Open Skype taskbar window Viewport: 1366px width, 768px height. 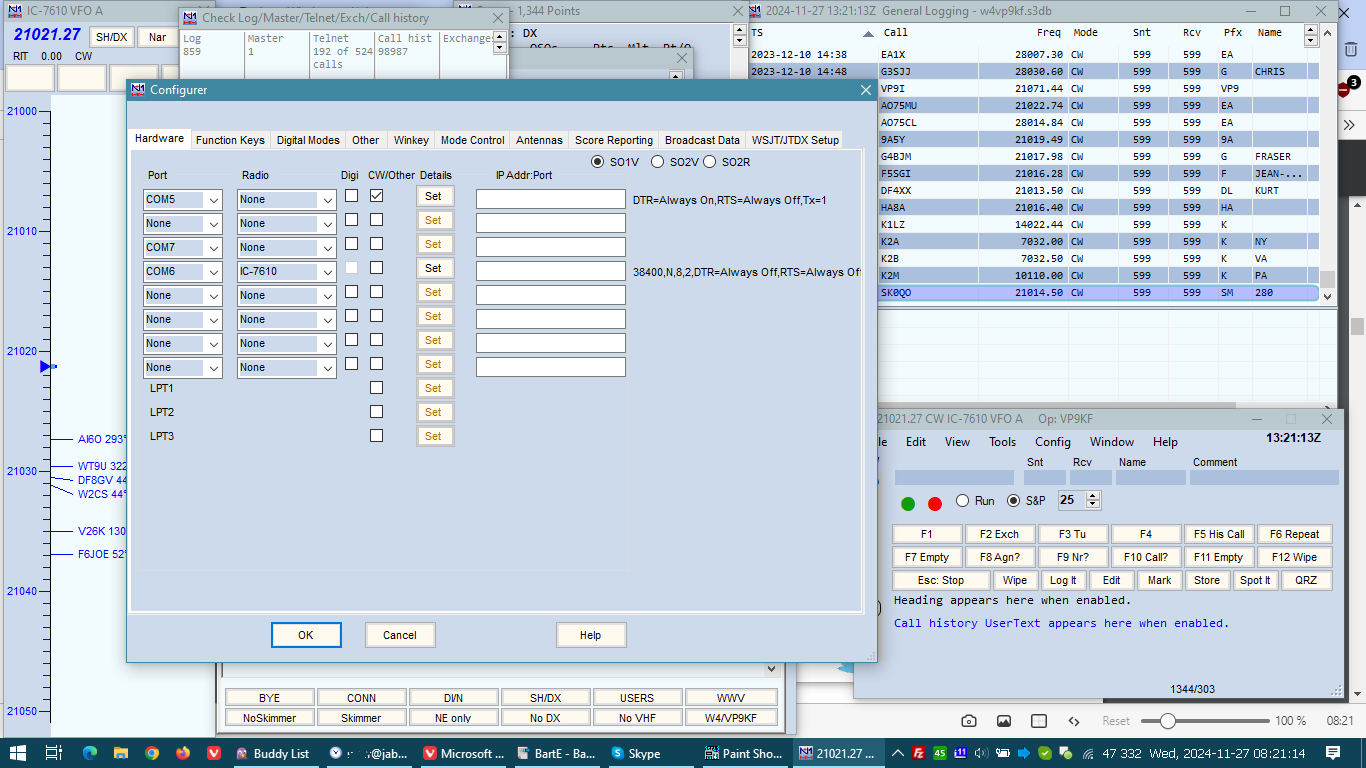(x=652, y=753)
